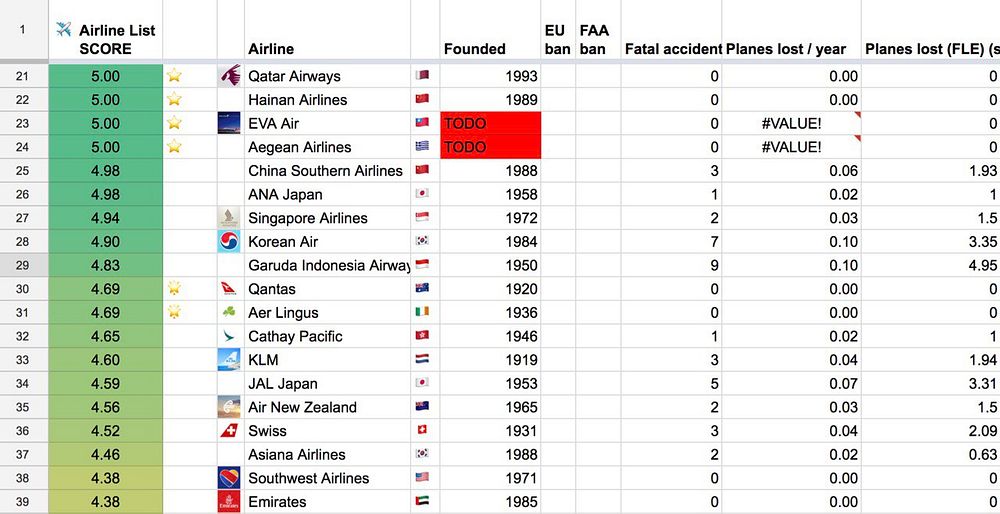
Task: Select the KLM logo thumbnail
Action: [x=230, y=360]
